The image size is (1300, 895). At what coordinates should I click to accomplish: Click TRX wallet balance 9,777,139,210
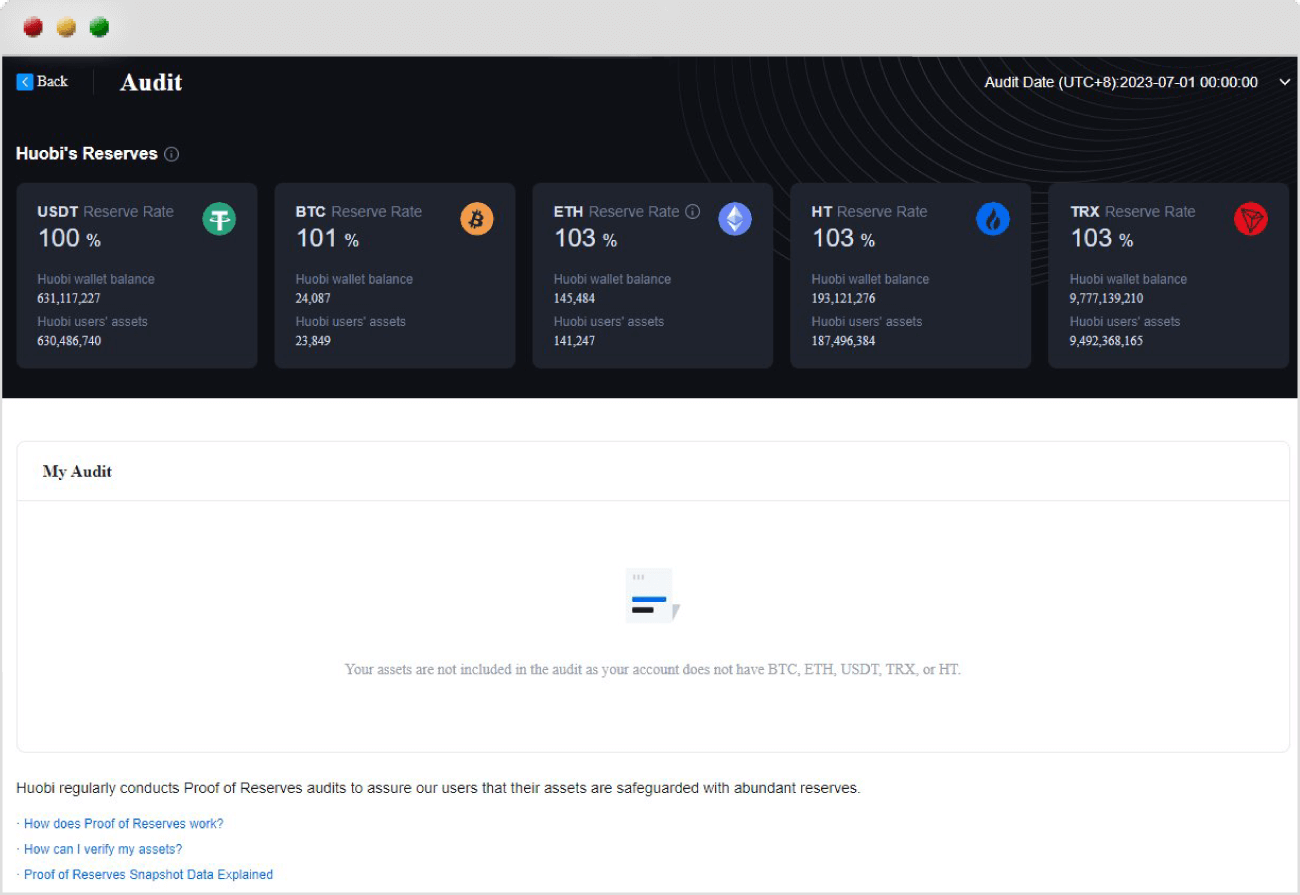point(1107,298)
